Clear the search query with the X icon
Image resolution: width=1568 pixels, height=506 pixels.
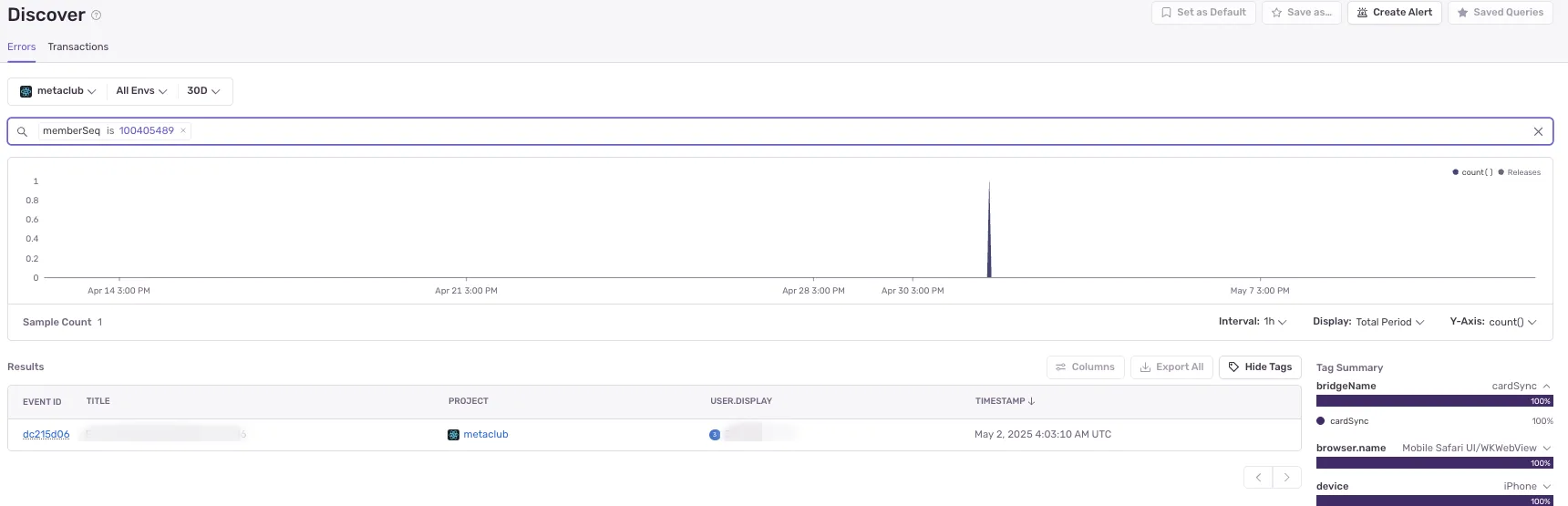[1538, 131]
